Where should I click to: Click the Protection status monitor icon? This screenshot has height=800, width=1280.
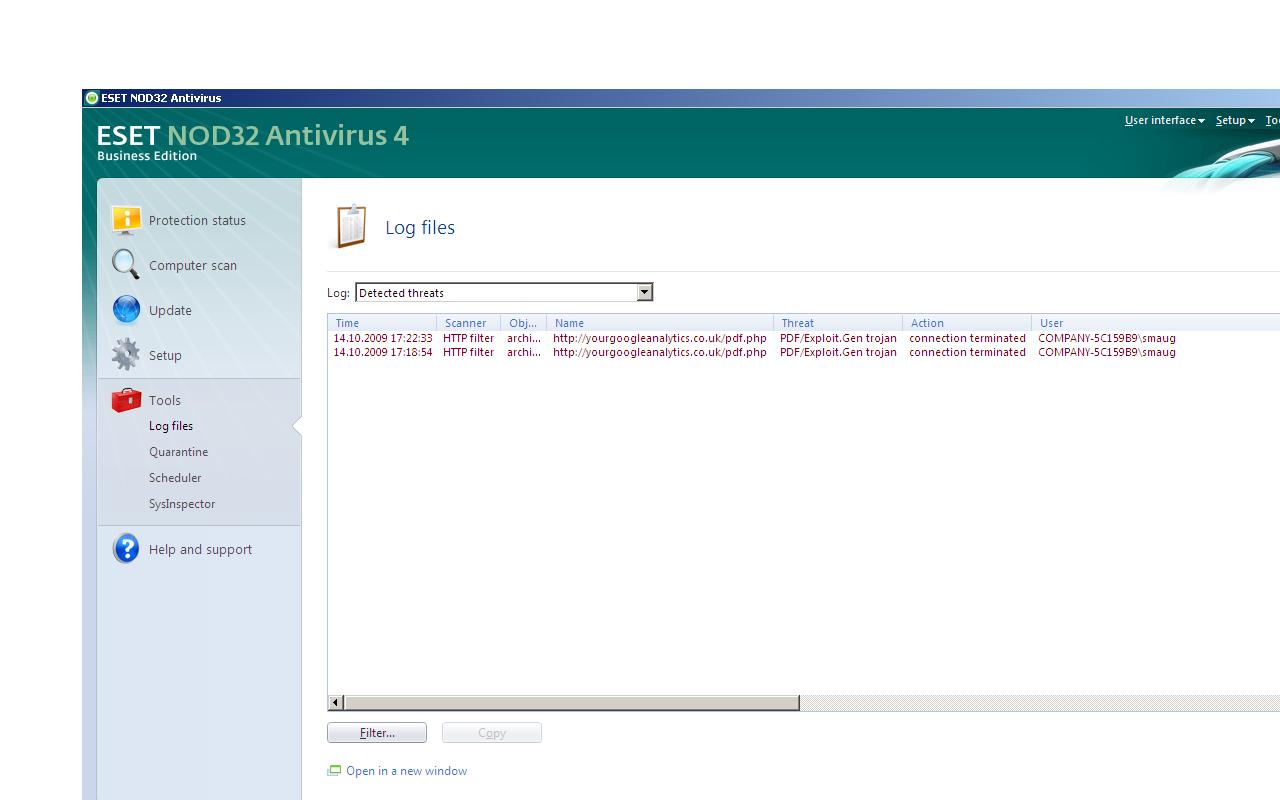click(x=126, y=220)
